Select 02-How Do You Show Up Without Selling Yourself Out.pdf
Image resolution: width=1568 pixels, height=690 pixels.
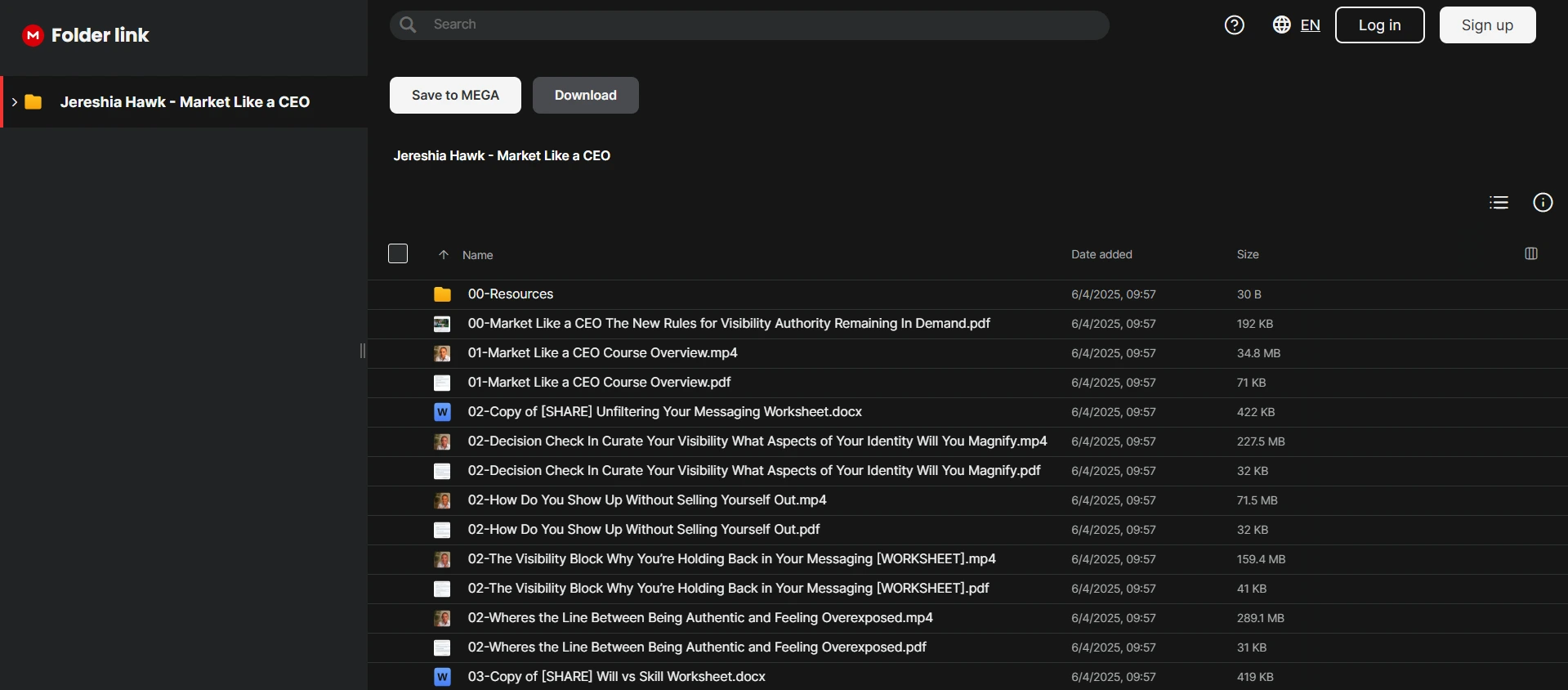644,530
